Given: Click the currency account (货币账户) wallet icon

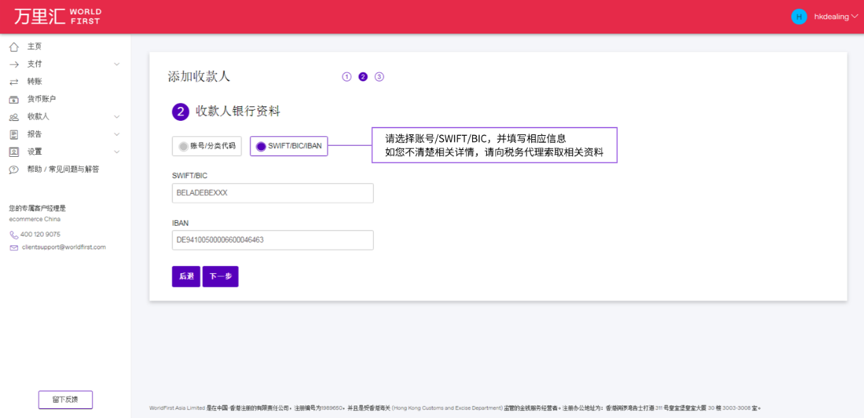Looking at the screenshot, I should coord(13,99).
